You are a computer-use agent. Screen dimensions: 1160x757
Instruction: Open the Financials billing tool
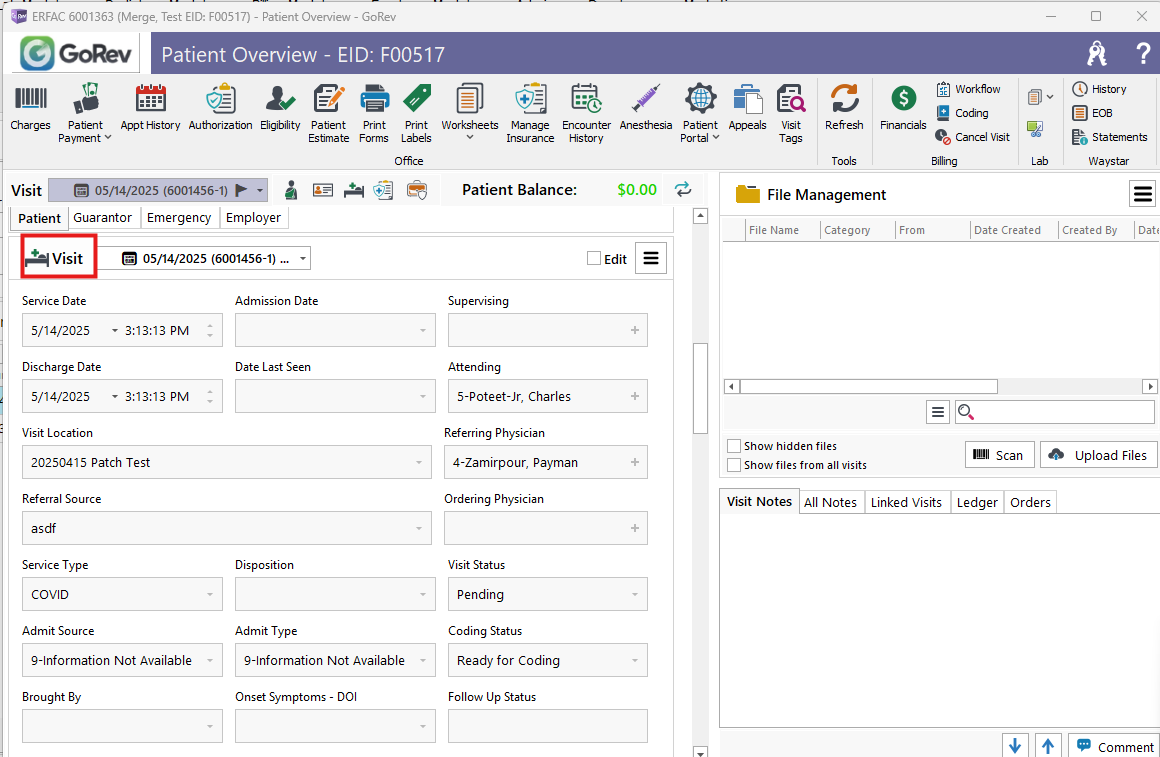tap(903, 108)
